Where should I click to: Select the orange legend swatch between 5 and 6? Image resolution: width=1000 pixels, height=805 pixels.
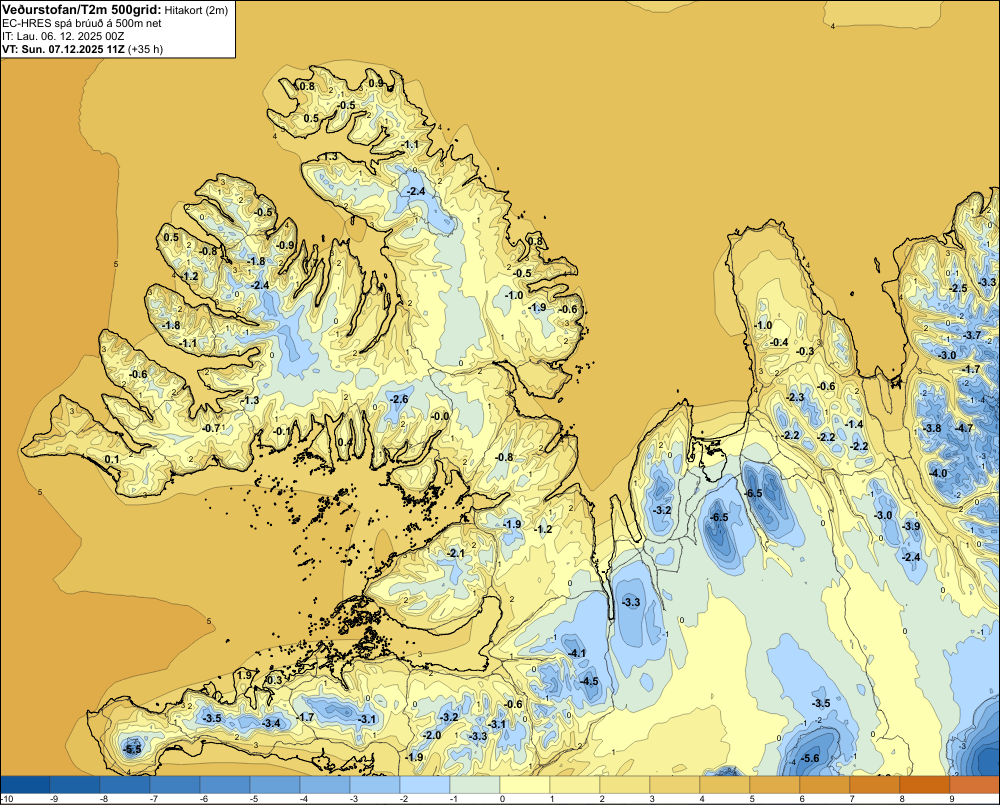[776, 785]
